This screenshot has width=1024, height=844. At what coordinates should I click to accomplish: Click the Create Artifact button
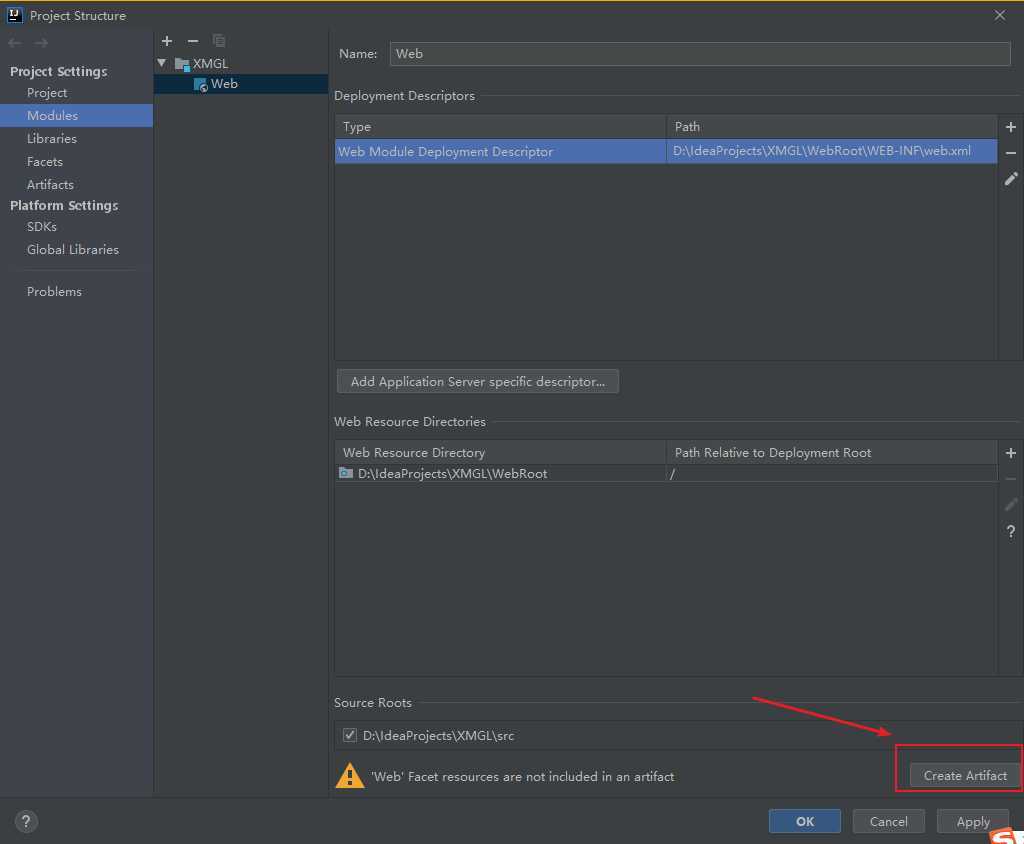(x=965, y=775)
